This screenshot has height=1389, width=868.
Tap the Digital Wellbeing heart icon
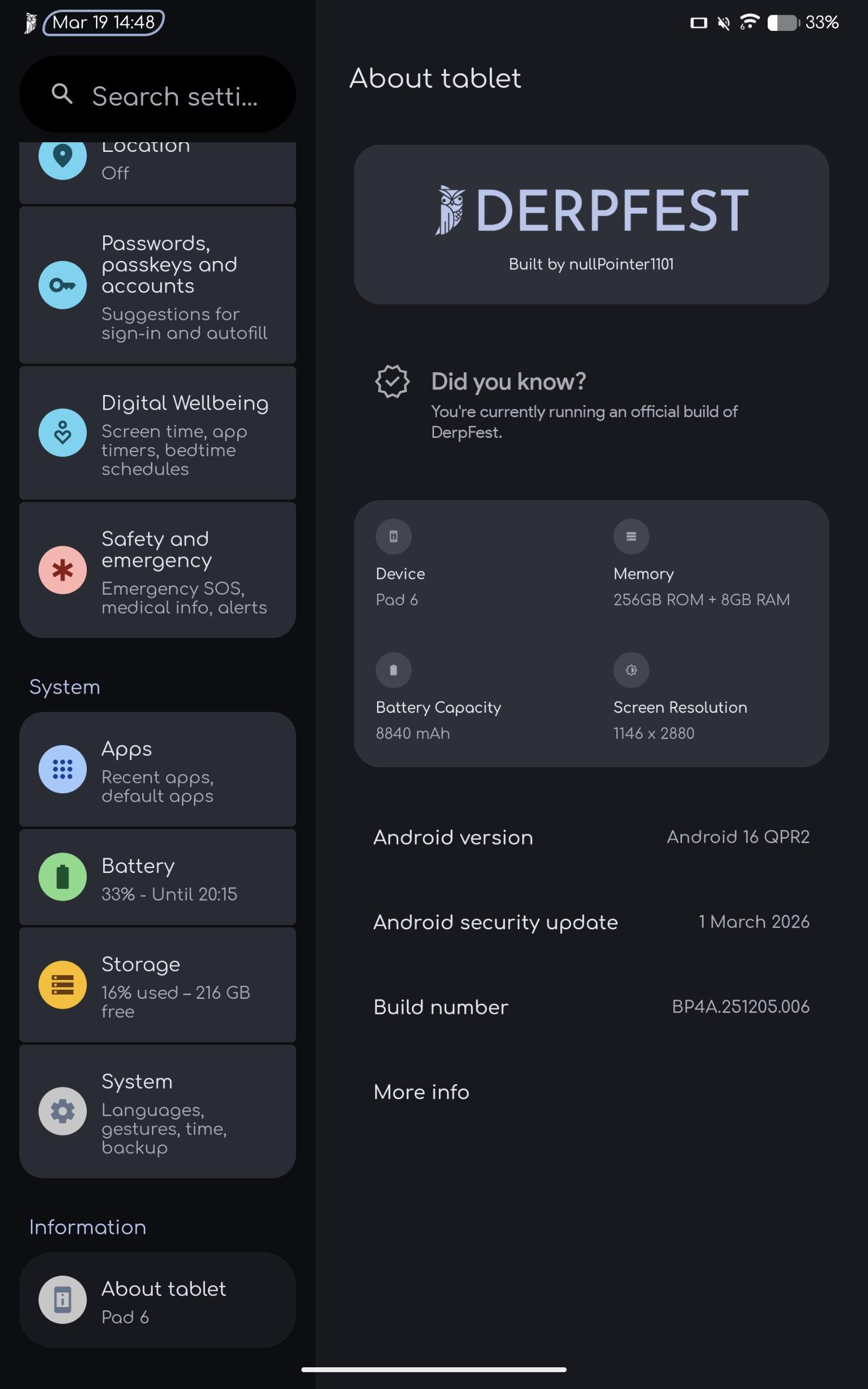pos(62,433)
